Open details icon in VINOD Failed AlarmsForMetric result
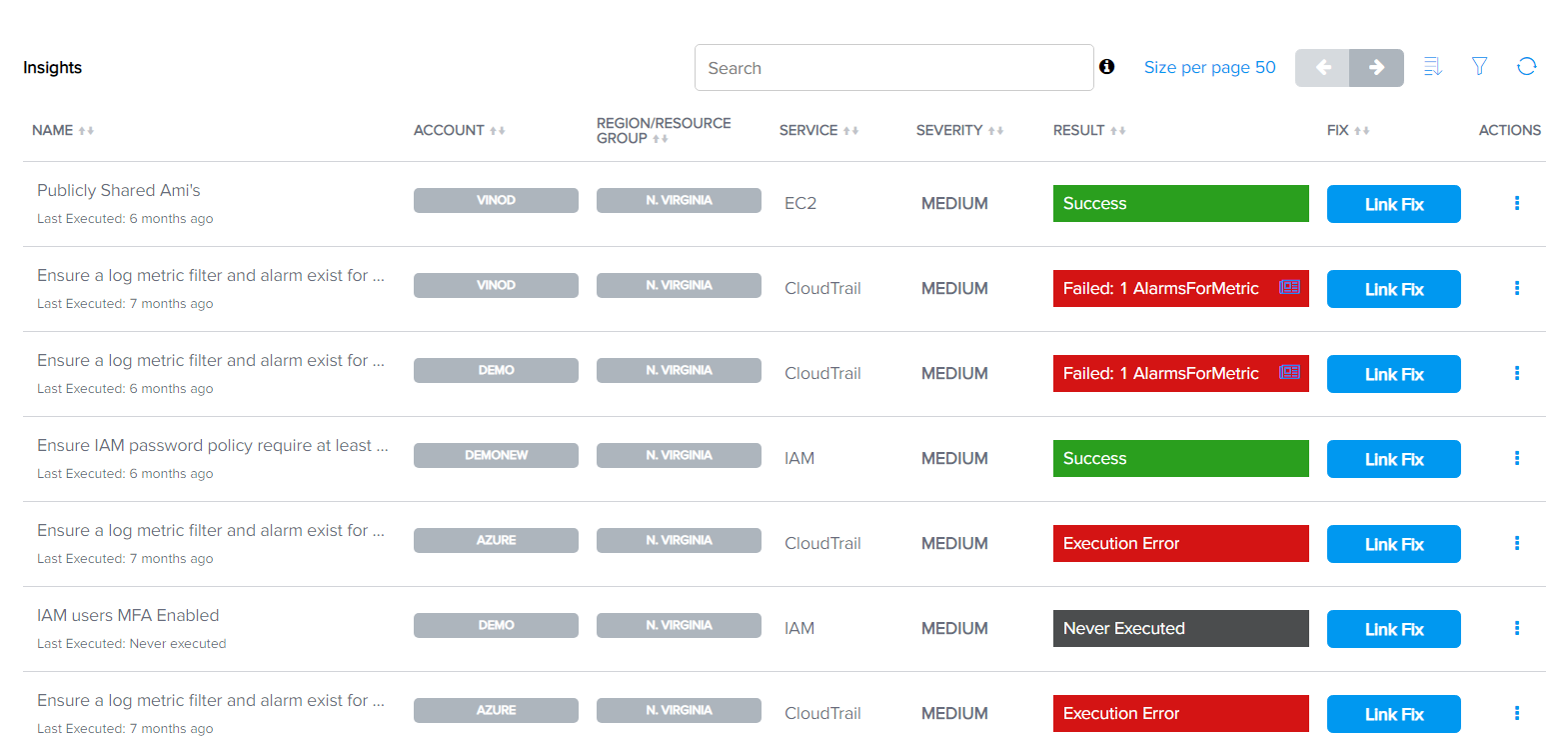The height and width of the screenshot is (744, 1568). 1290,287
